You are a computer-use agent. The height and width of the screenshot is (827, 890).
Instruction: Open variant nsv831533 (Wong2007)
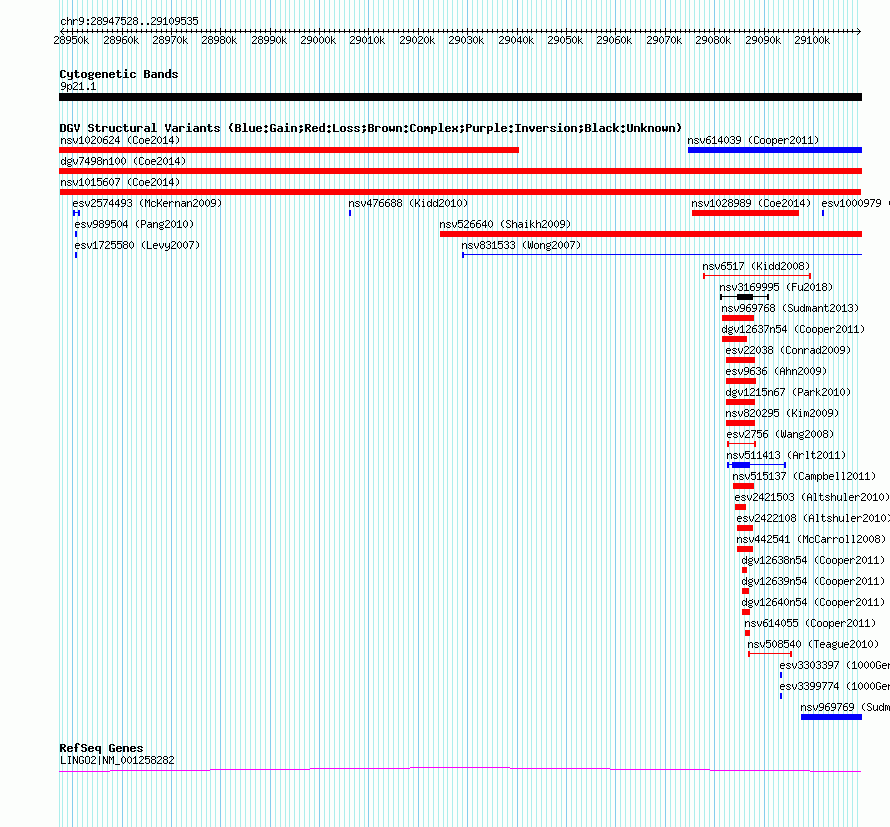pos(521,245)
